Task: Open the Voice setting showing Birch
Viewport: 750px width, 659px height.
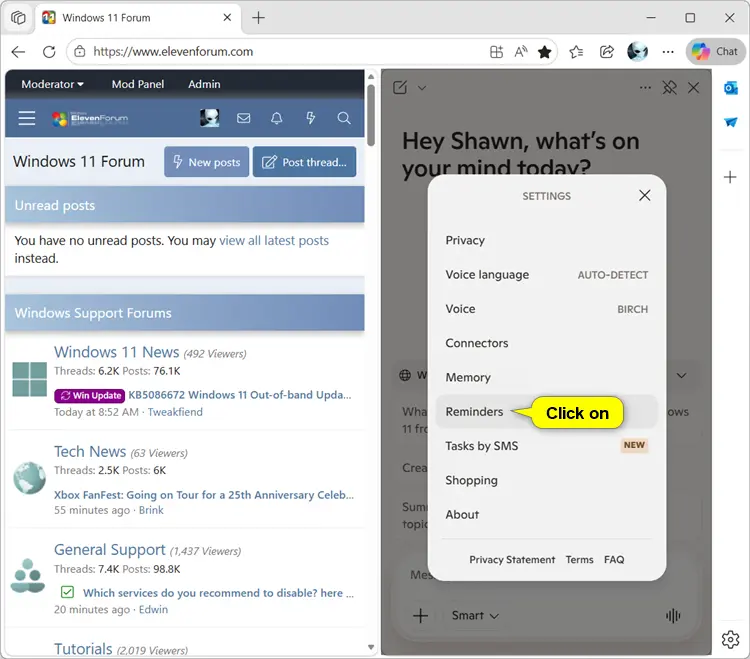Action: point(546,309)
